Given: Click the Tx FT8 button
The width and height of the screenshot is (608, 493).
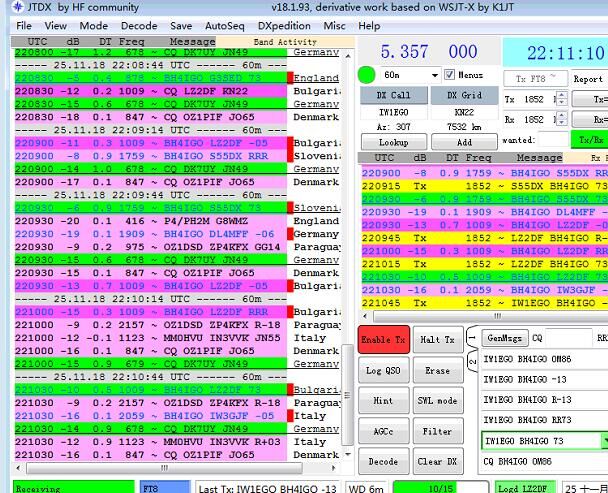Looking at the screenshot, I should [x=535, y=79].
